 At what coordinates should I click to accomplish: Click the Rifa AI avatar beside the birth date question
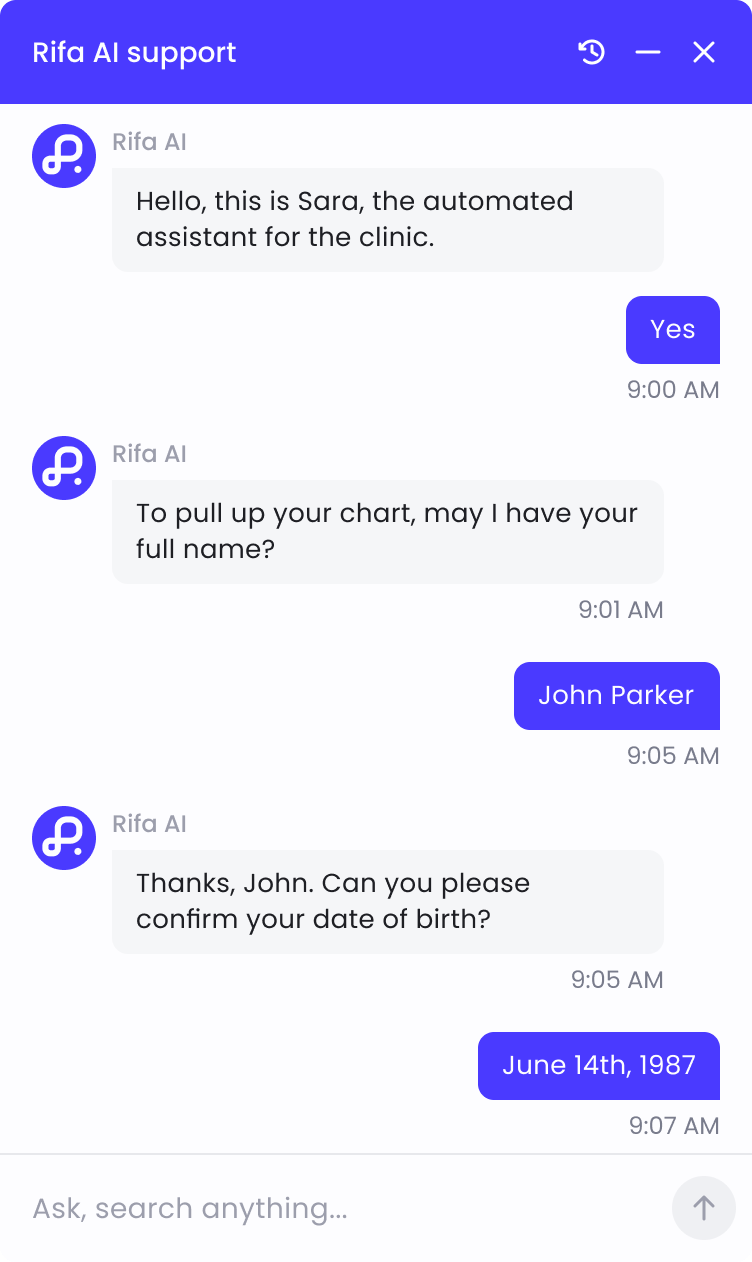point(63,838)
